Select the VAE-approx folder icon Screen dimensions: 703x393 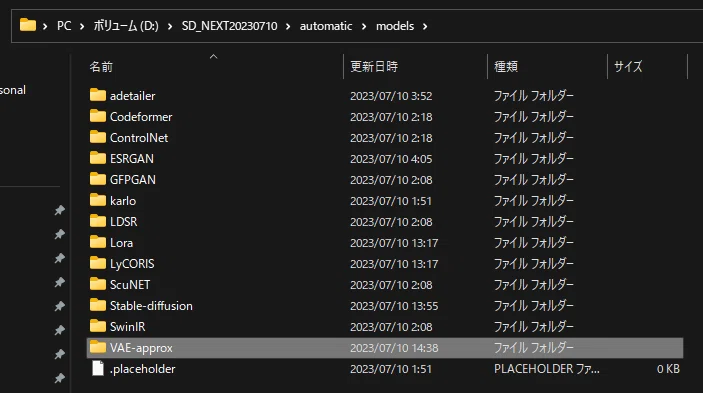tap(98, 347)
